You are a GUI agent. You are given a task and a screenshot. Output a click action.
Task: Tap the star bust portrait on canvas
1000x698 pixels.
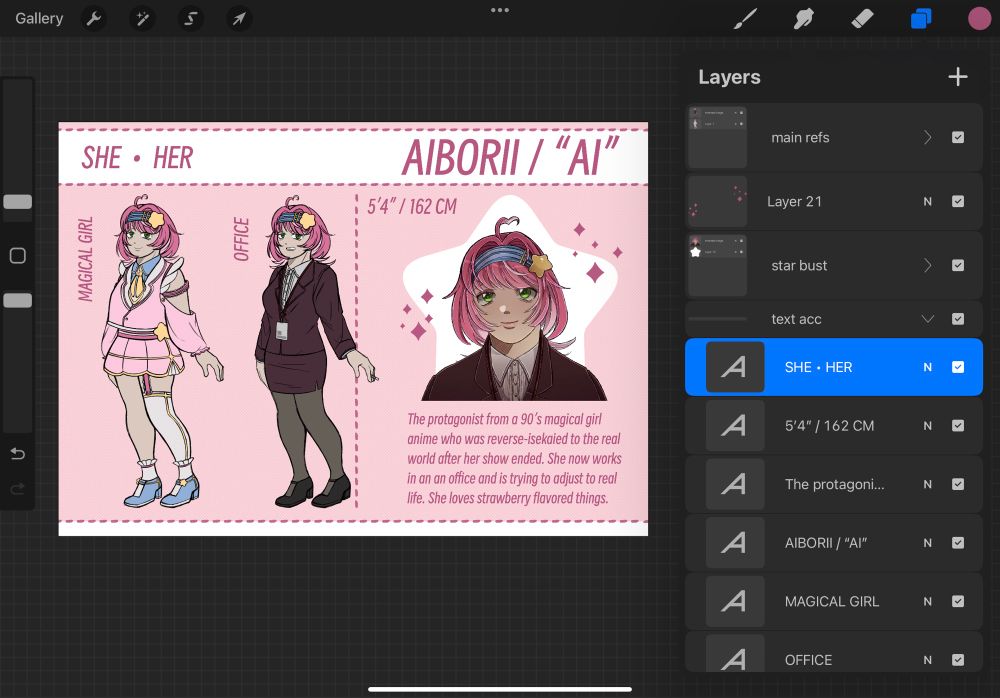tap(513, 300)
